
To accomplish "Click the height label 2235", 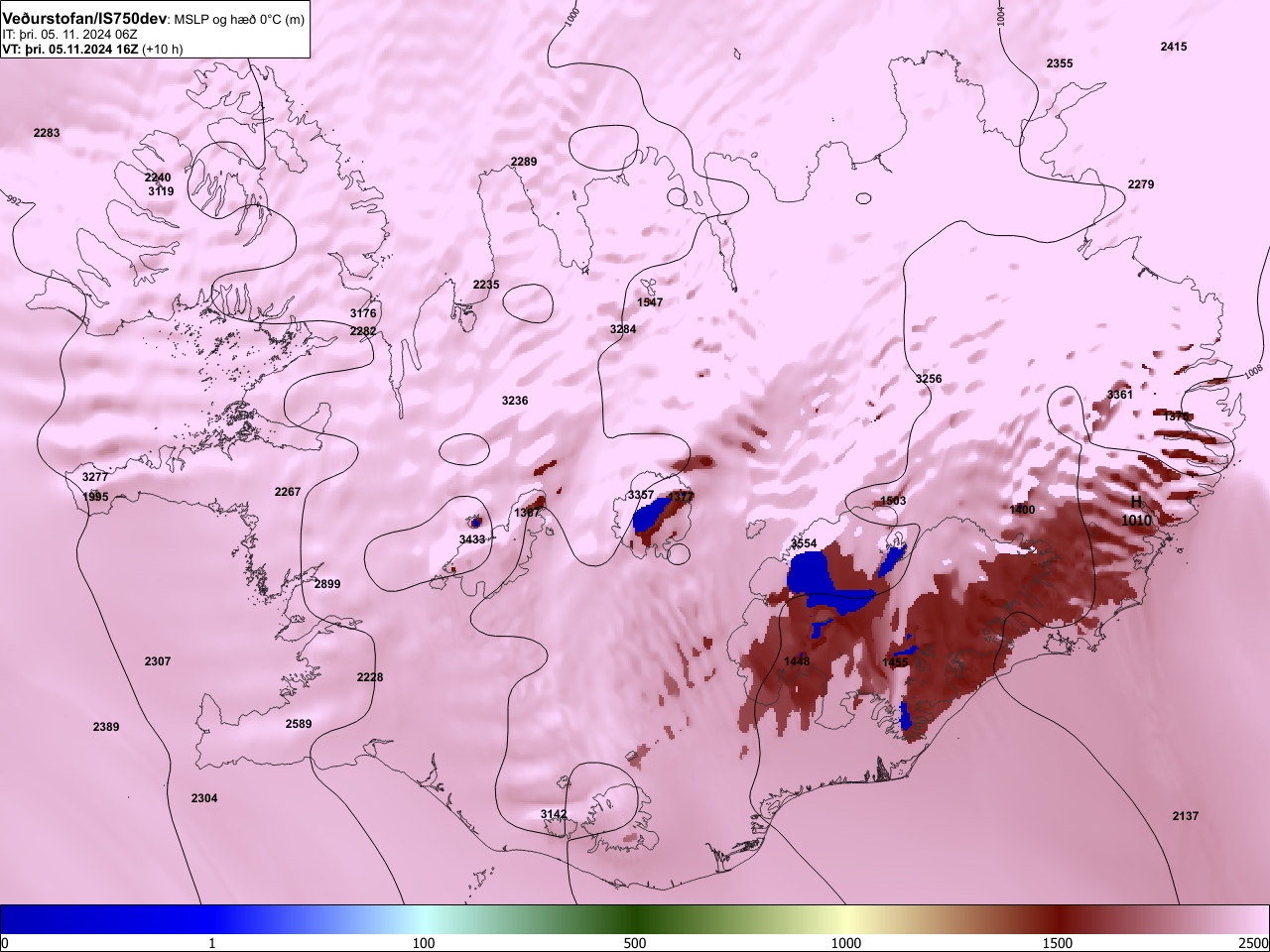I will coord(486,285).
